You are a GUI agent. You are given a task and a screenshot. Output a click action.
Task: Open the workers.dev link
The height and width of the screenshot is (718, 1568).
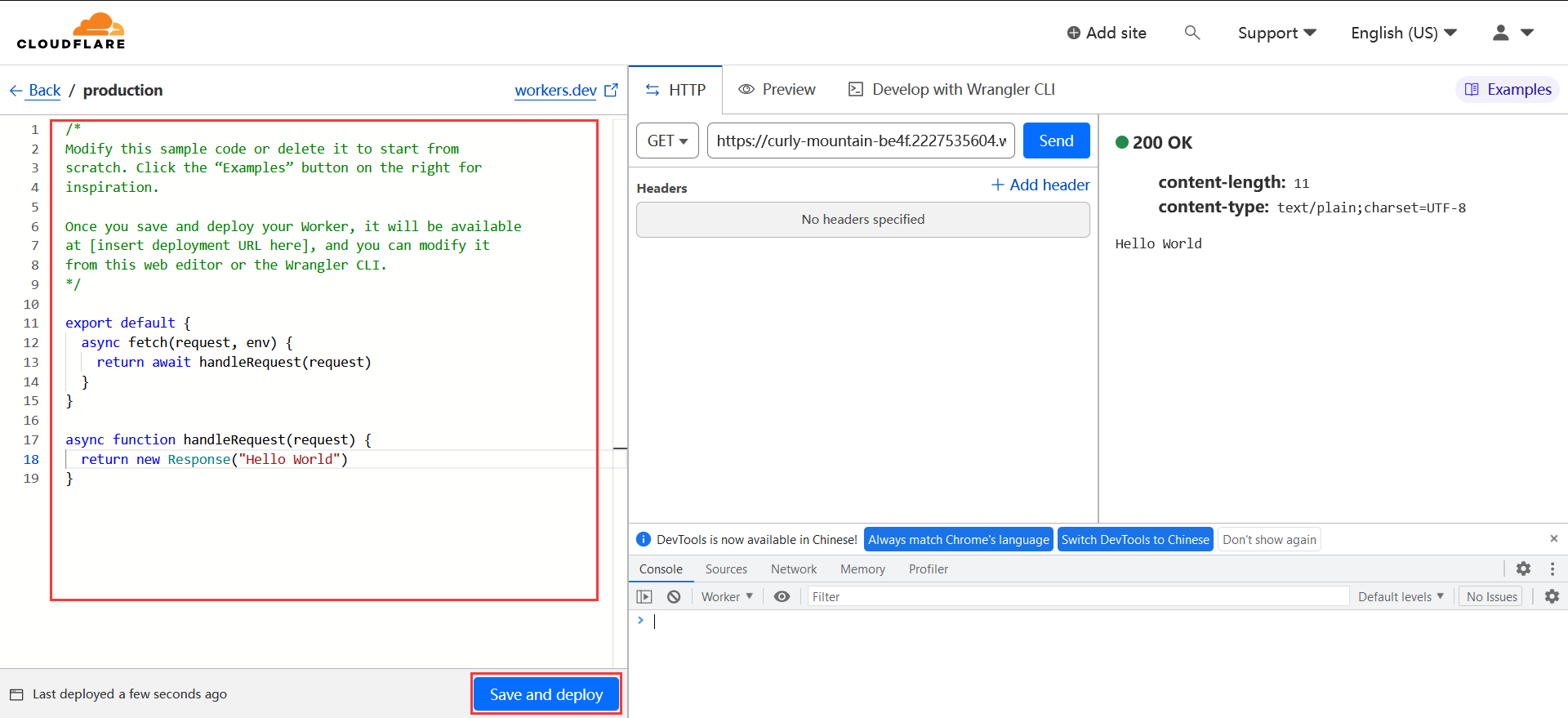(x=555, y=91)
